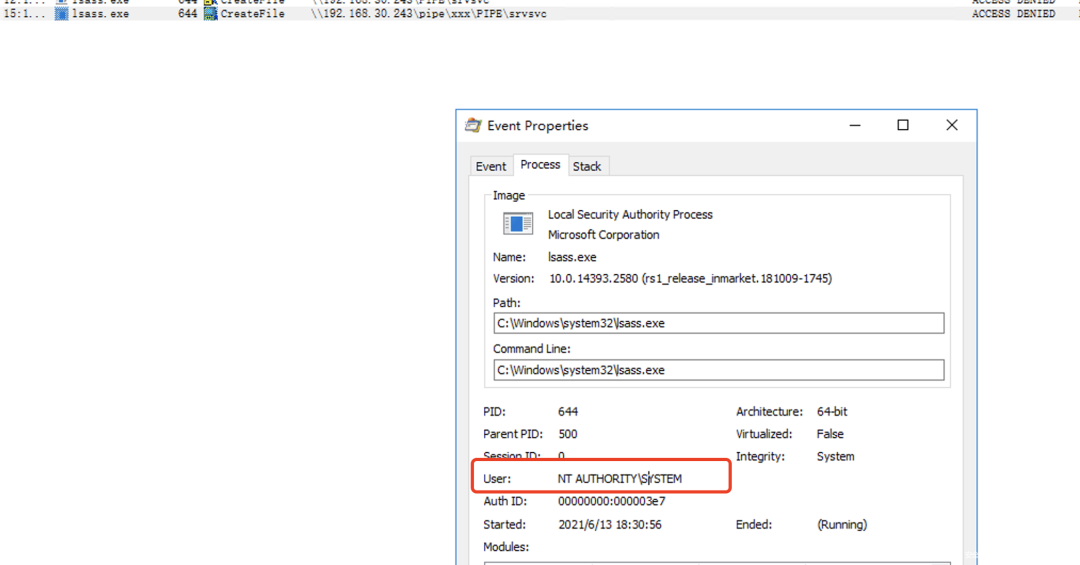Select the NT AUTHORITY\SYSTEM user value

pos(620,478)
